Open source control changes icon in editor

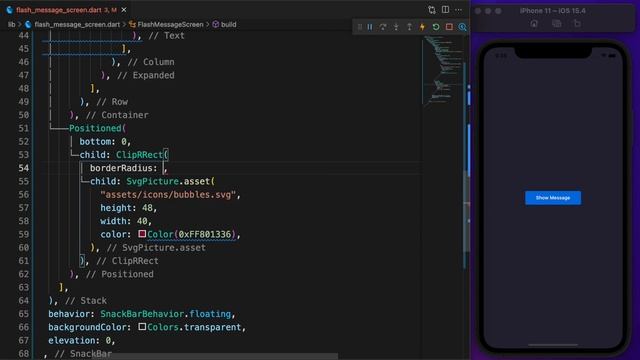click(432, 10)
